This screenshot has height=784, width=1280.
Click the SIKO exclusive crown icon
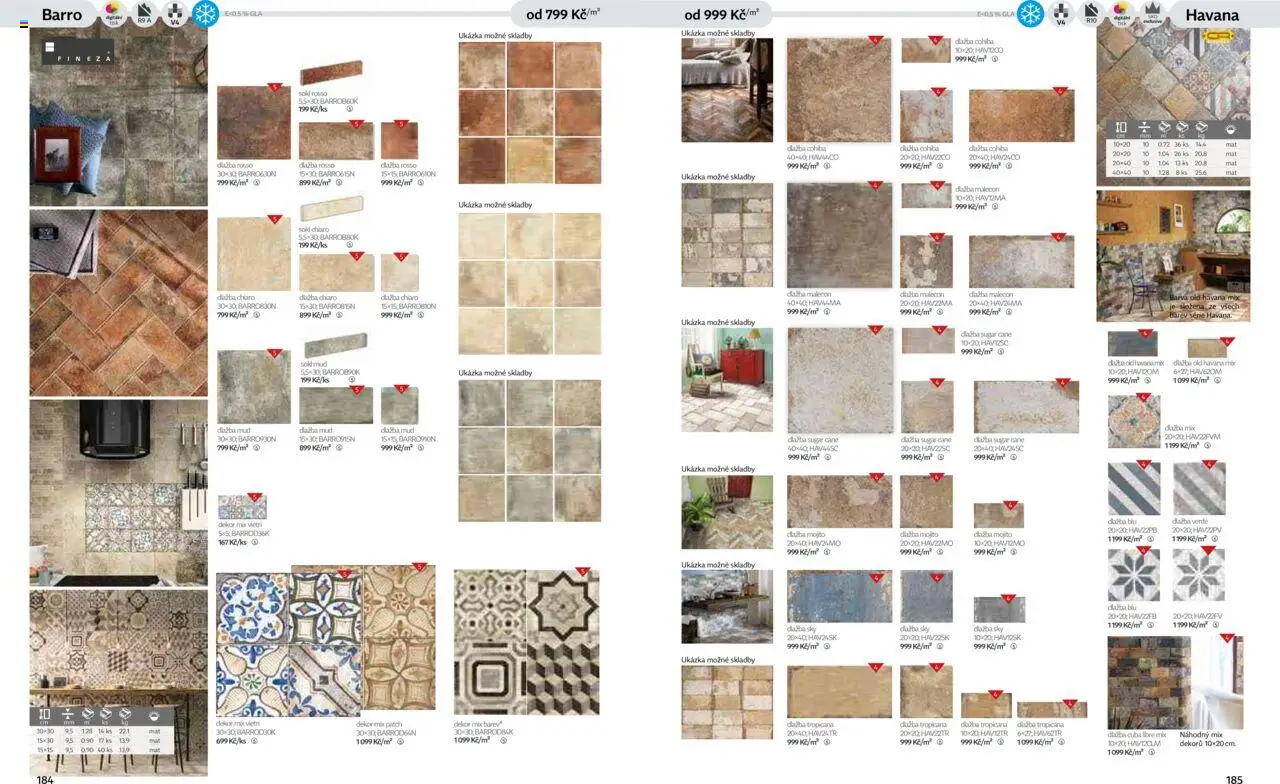[1154, 14]
